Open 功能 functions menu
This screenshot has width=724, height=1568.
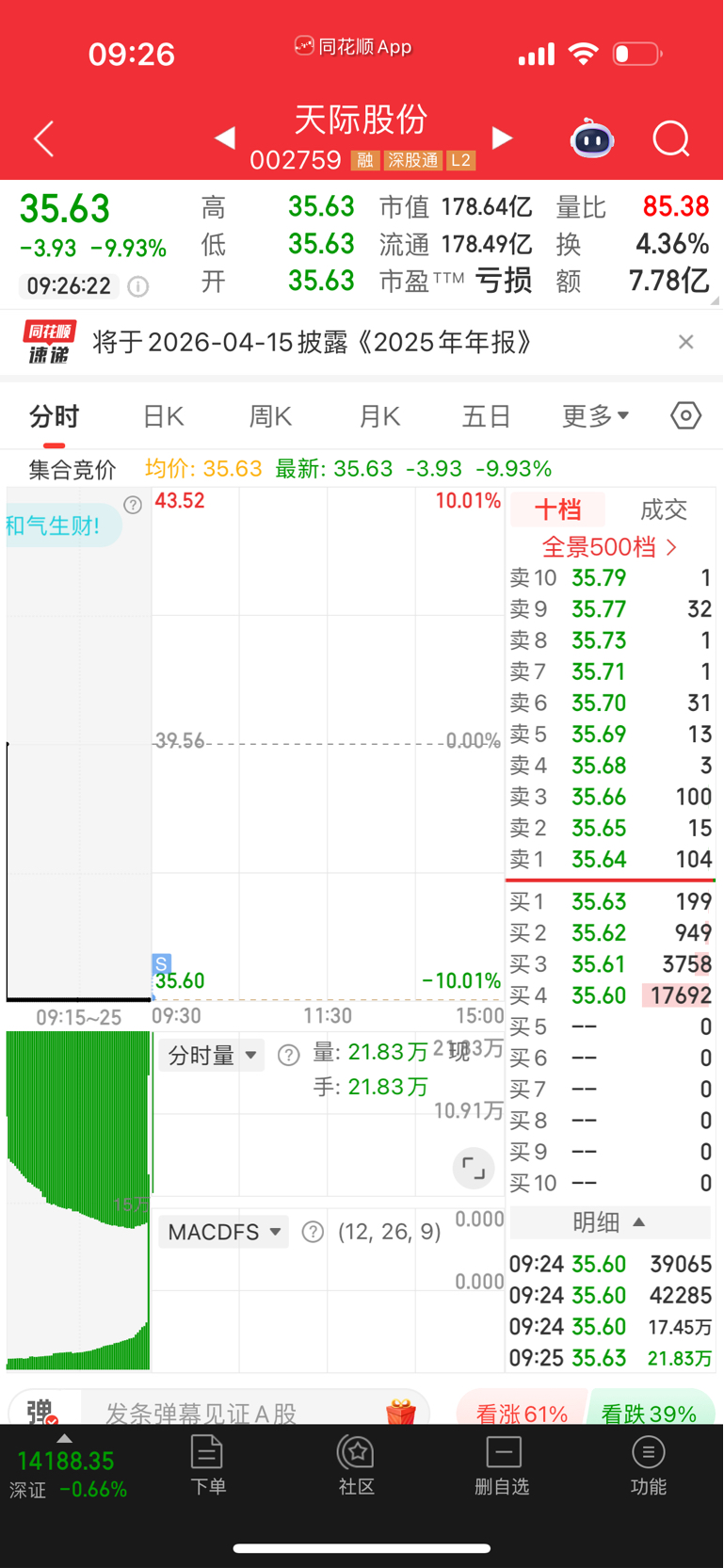click(649, 1465)
